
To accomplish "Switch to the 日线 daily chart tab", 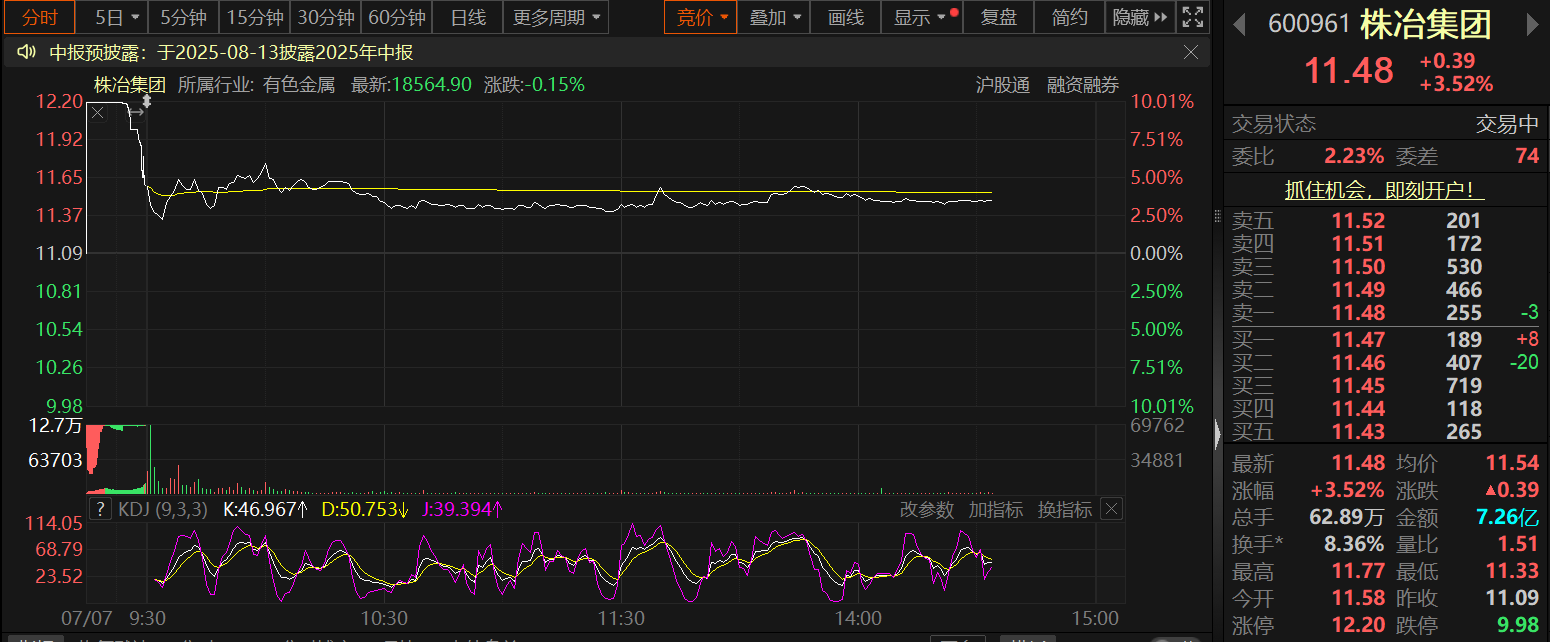I will point(468,17).
